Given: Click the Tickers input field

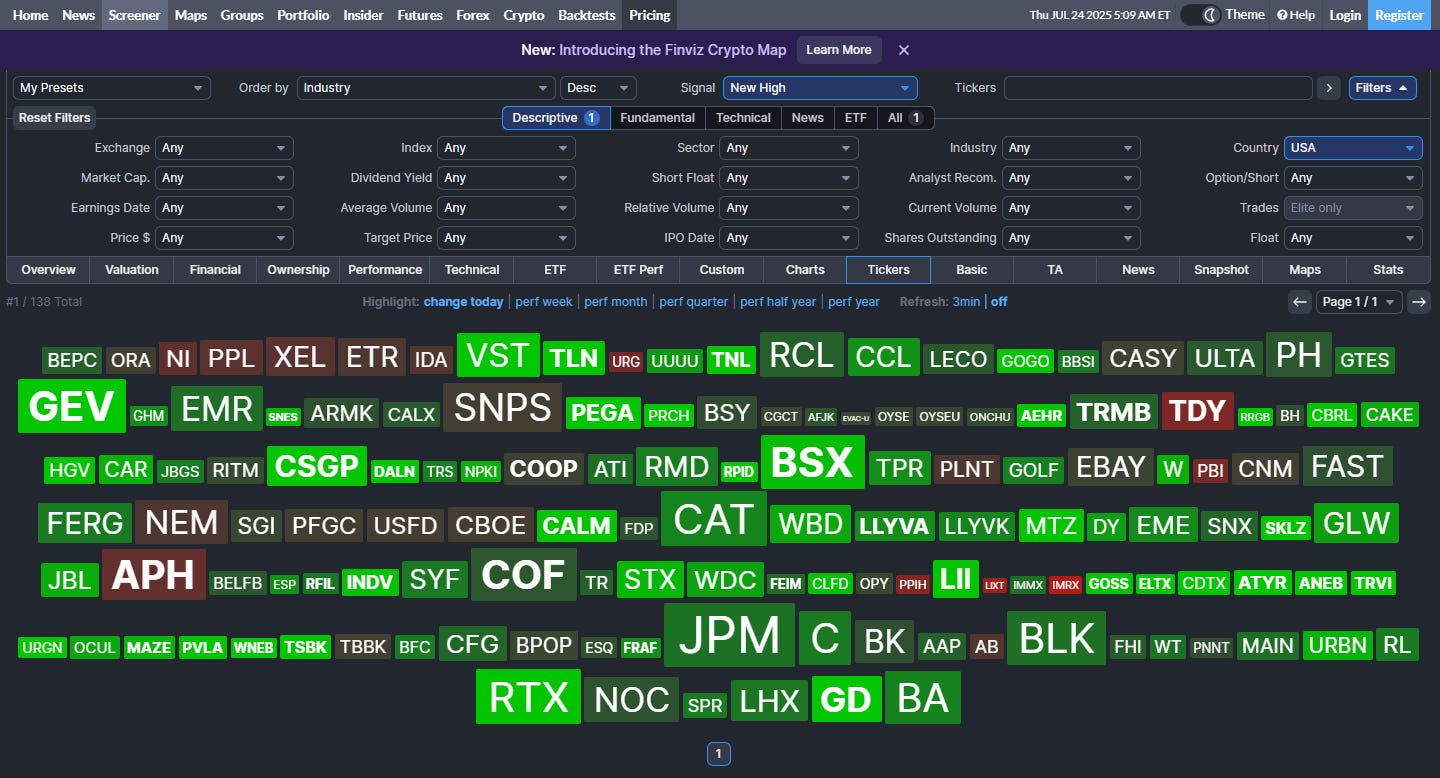Looking at the screenshot, I should (x=1158, y=88).
